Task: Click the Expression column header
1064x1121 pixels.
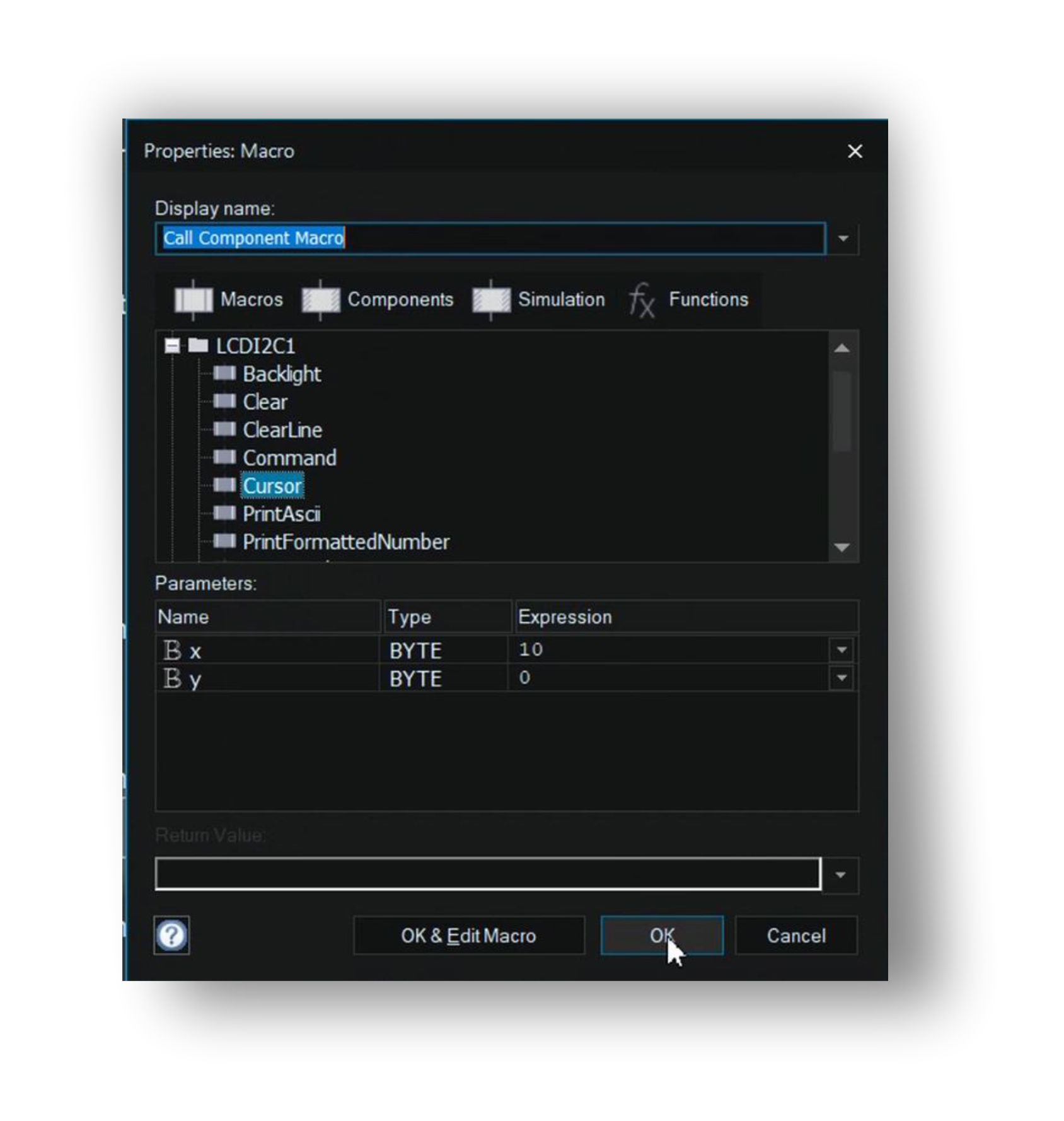Action: pyautogui.click(x=686, y=617)
